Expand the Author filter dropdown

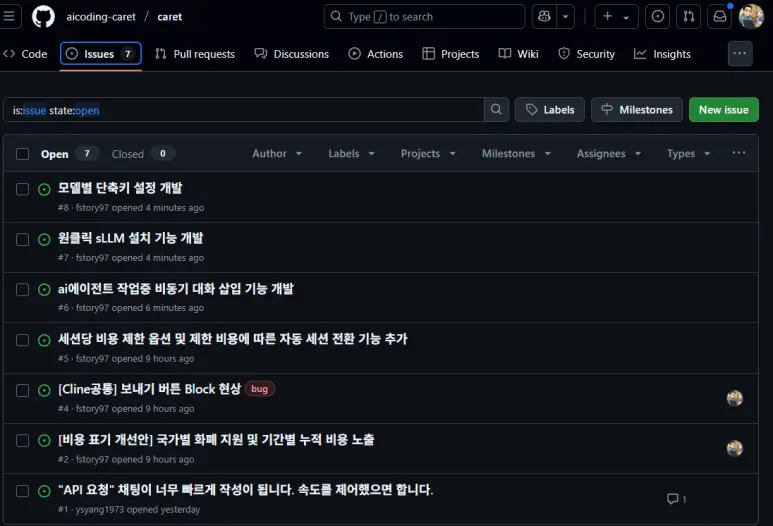click(x=277, y=154)
